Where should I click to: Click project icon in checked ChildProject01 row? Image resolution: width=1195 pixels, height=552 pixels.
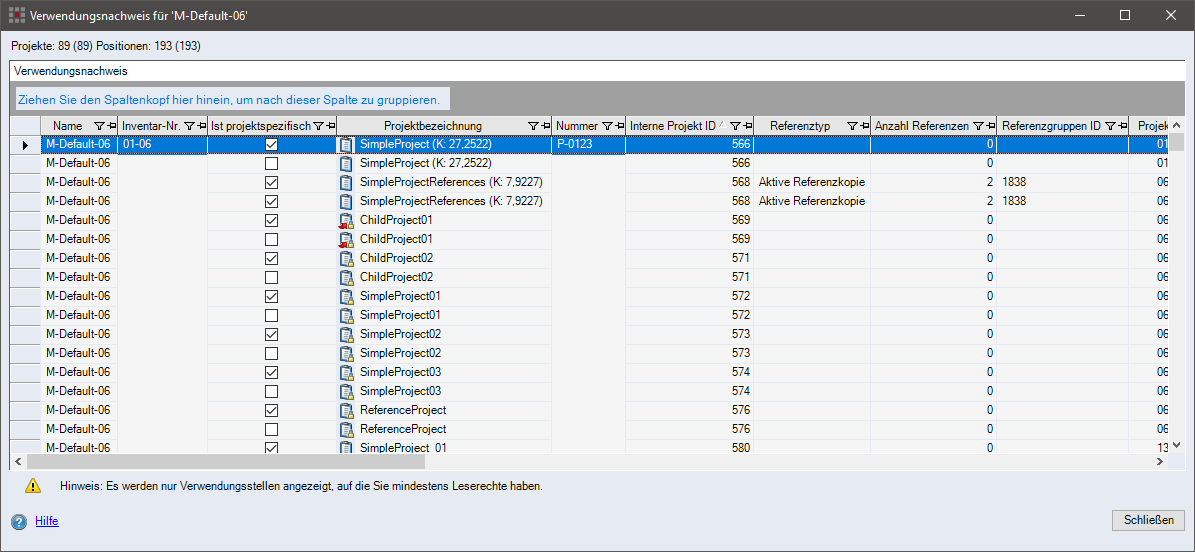tap(347, 220)
